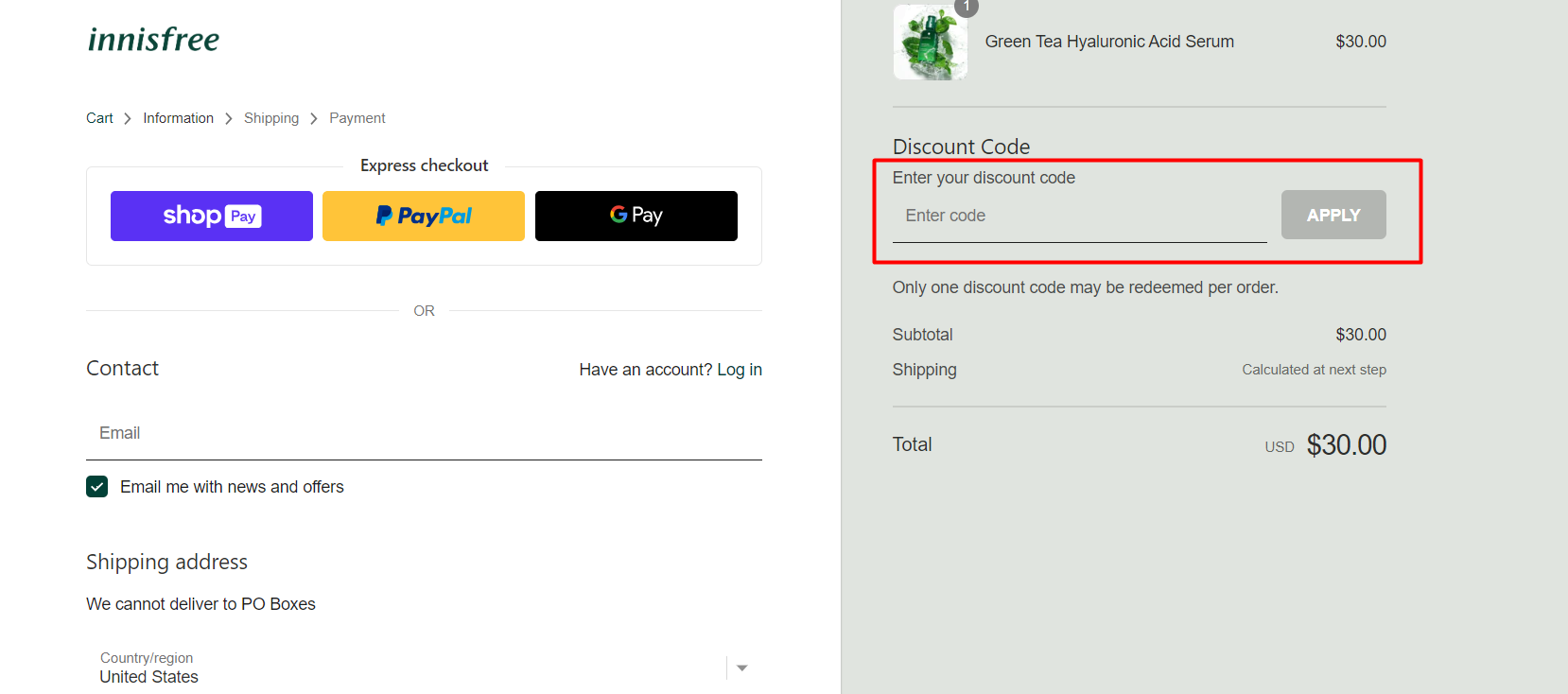The image size is (1568, 694).
Task: Click the Country/region dropdown arrow
Action: pyautogui.click(x=742, y=668)
